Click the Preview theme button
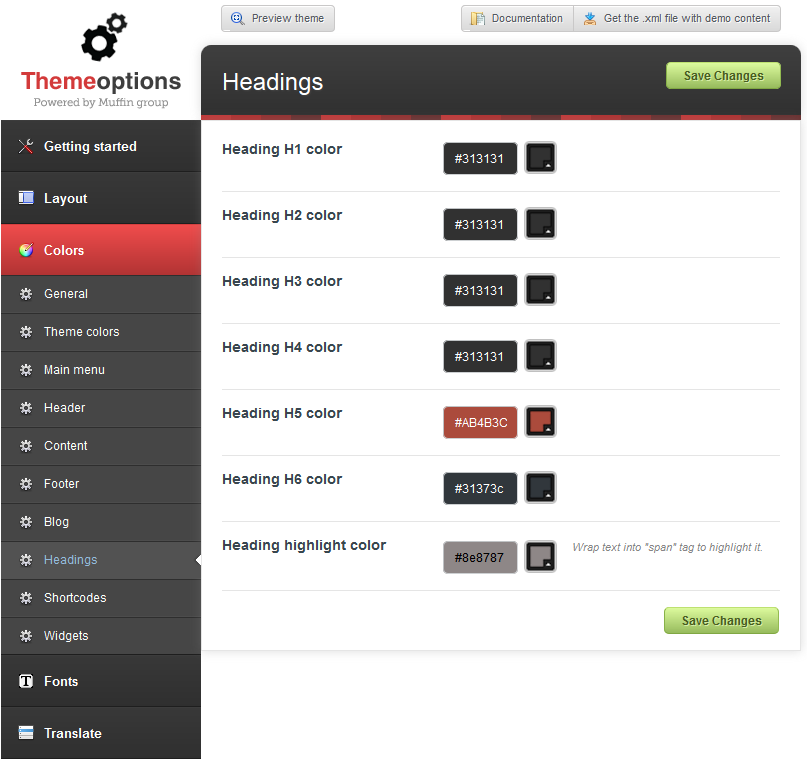This screenshot has width=807, height=765. click(x=278, y=19)
